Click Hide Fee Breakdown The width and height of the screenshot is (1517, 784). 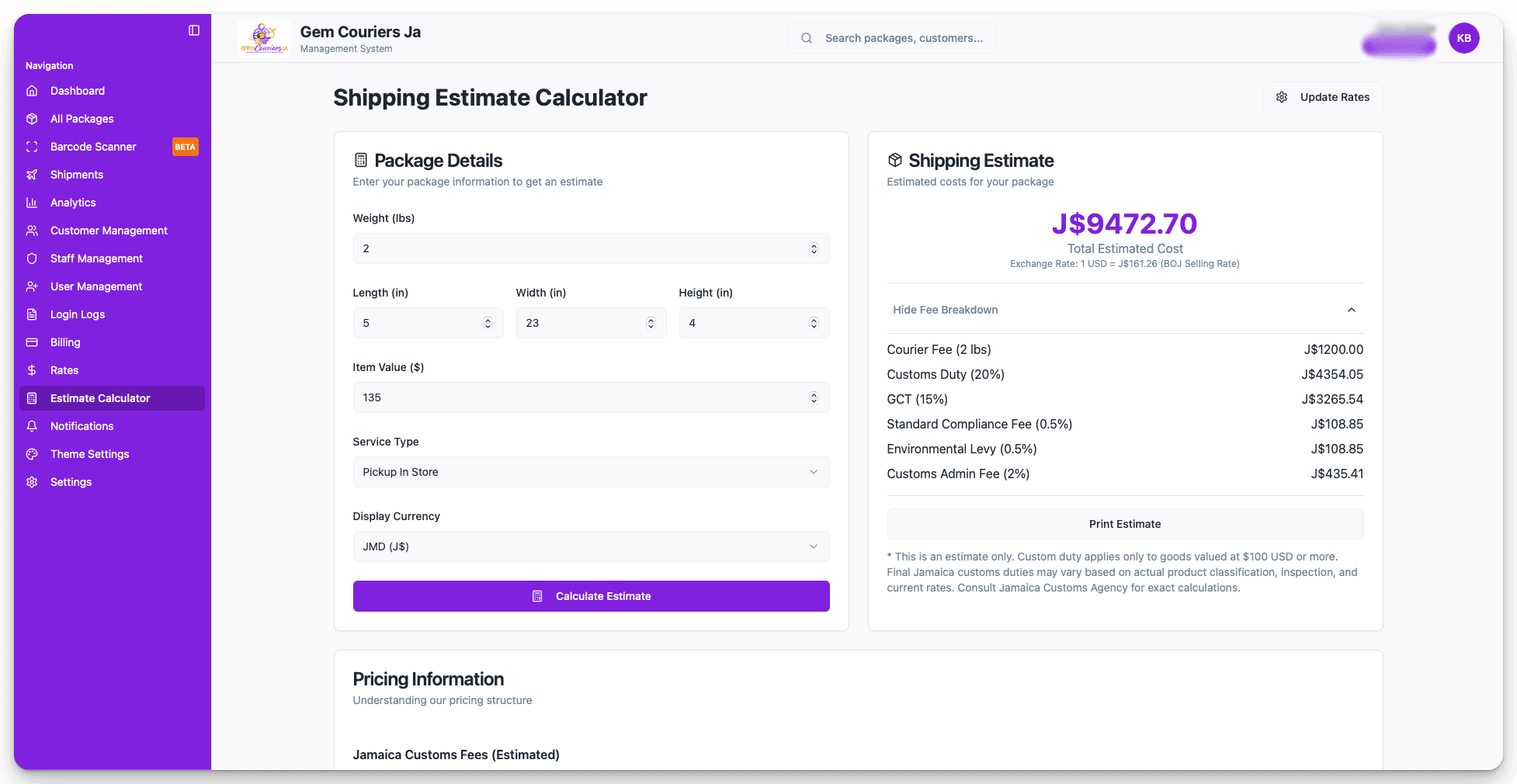(x=945, y=310)
